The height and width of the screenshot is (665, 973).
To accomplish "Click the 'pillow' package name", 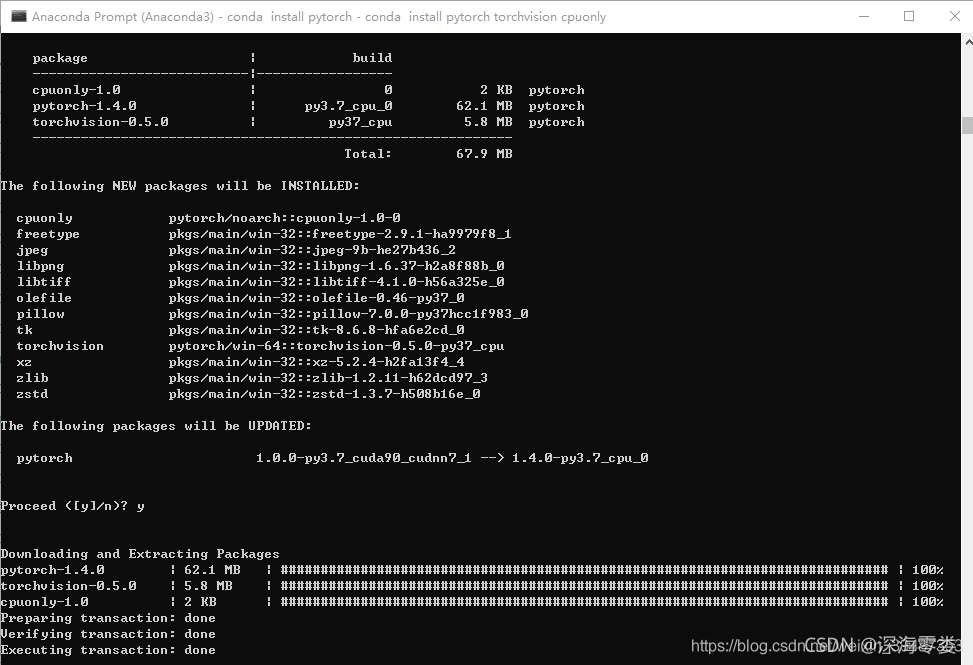I will 40,314.
